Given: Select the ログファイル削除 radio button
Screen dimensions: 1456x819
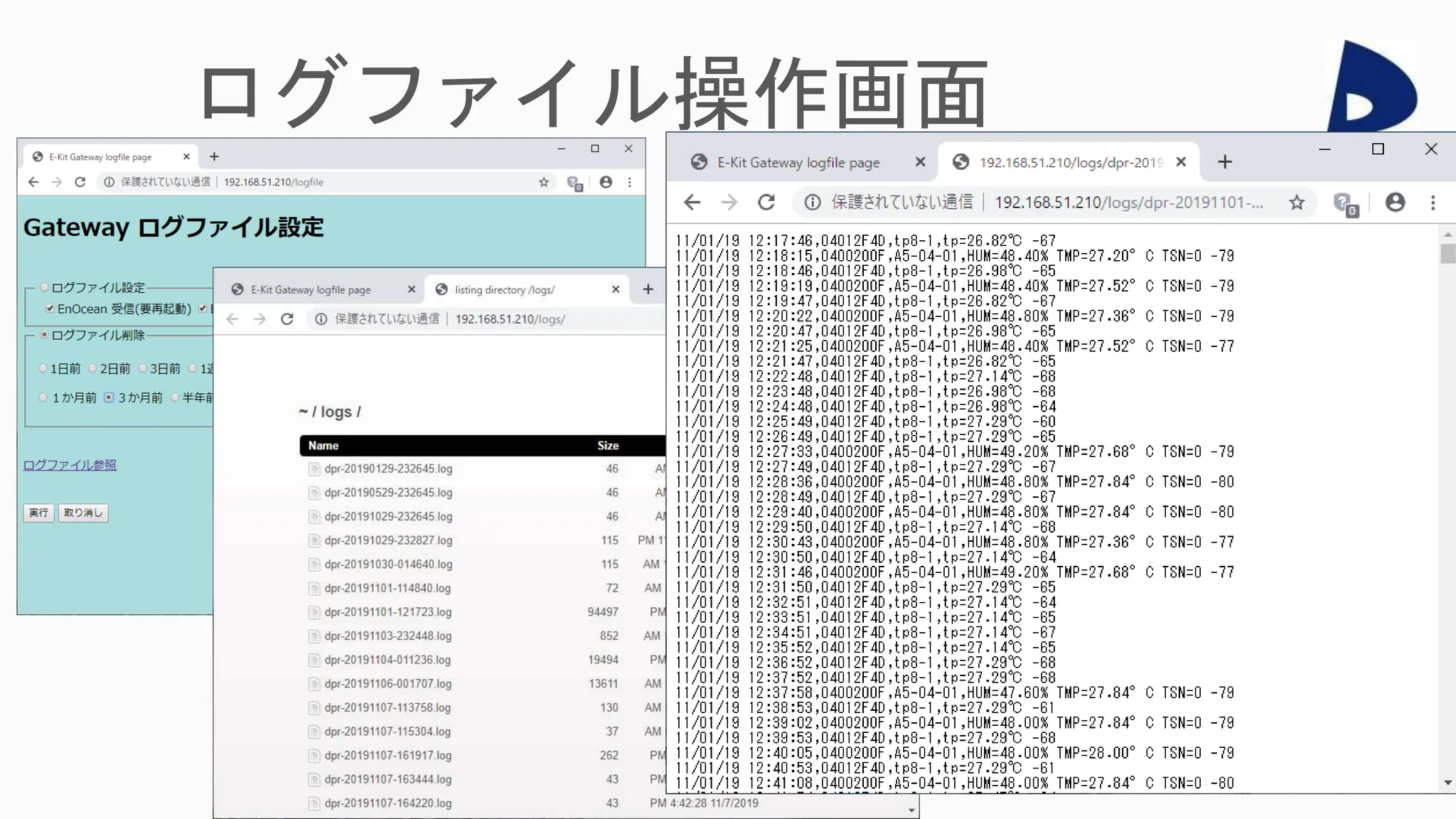Looking at the screenshot, I should pyautogui.click(x=44, y=335).
